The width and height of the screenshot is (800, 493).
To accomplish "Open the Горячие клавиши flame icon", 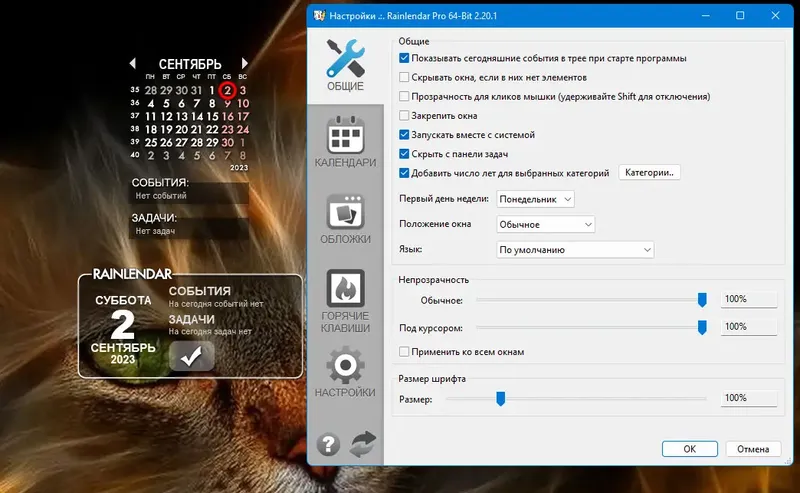I will 345,301.
